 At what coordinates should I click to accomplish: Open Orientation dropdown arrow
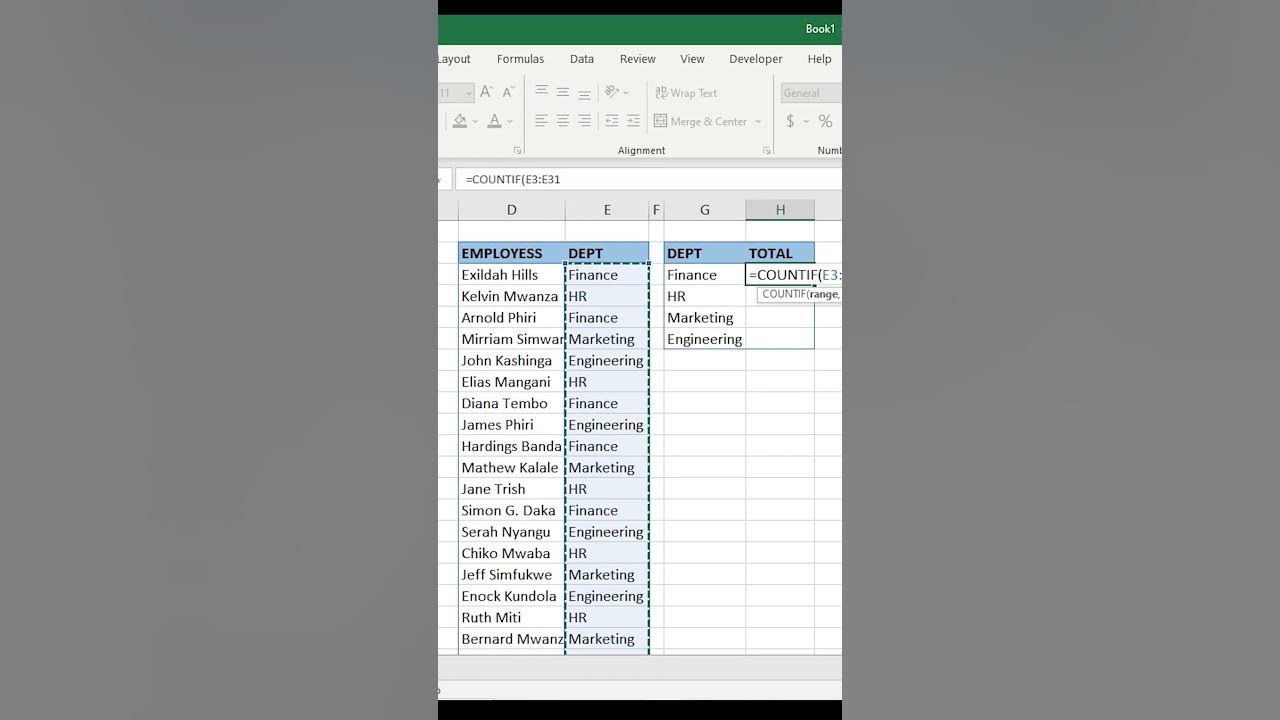point(626,93)
